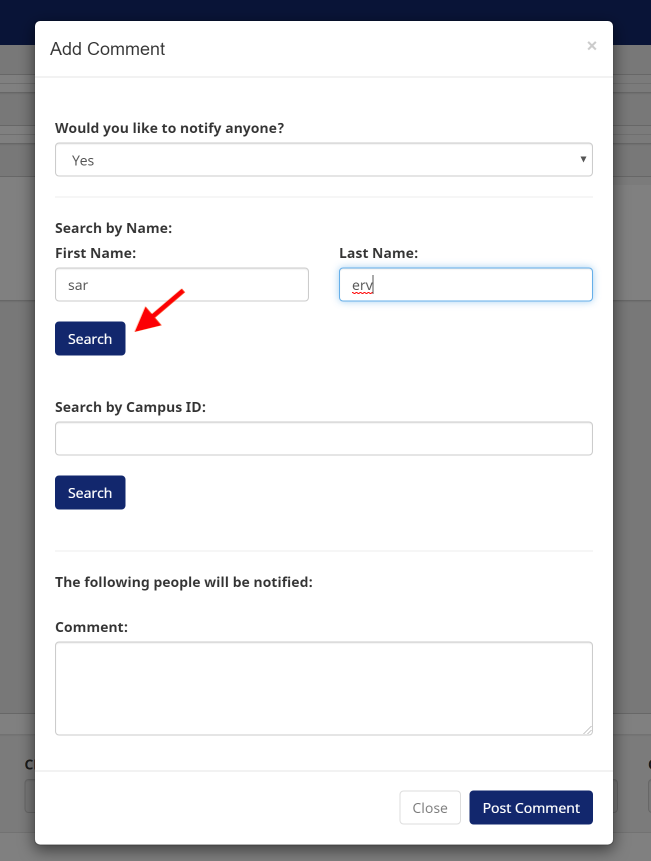651x861 pixels.
Task: Click the resize grip of the Comment box
Action: tap(587, 730)
